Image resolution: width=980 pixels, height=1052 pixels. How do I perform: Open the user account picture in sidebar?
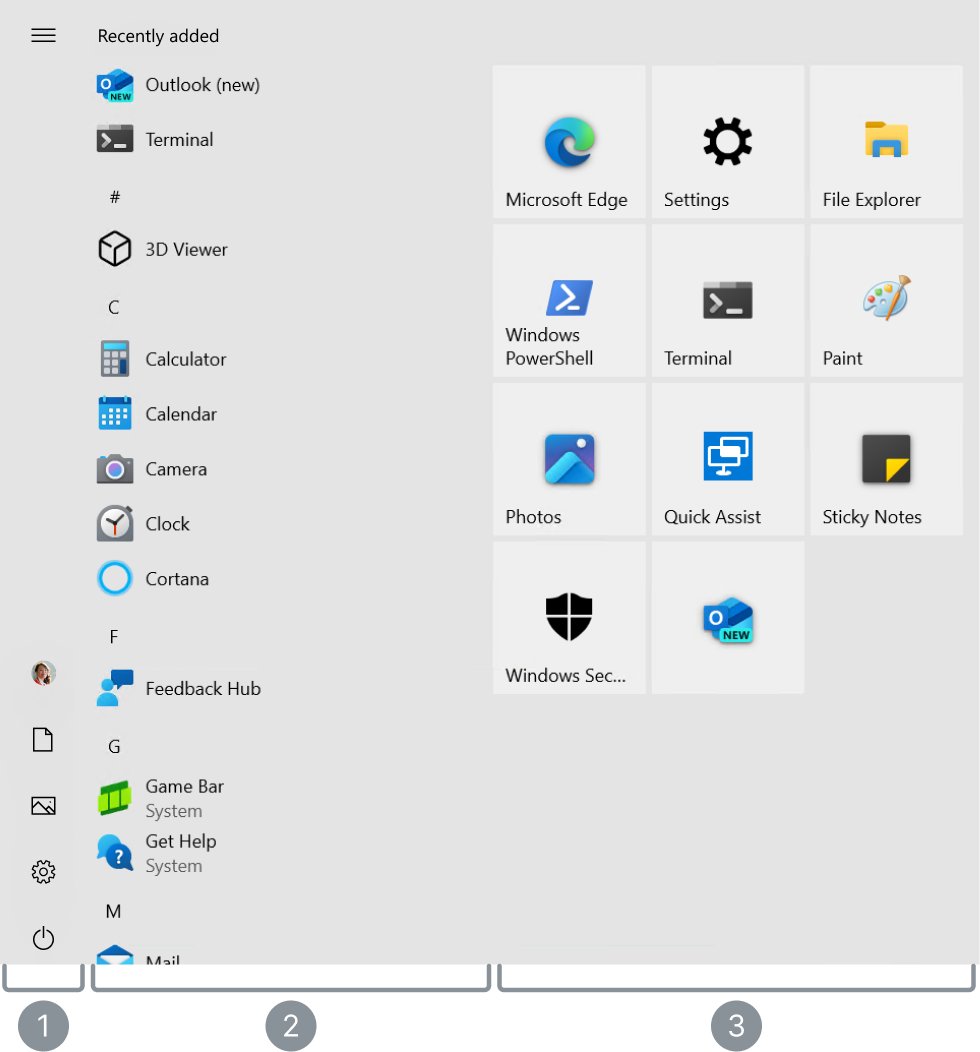tap(44, 673)
